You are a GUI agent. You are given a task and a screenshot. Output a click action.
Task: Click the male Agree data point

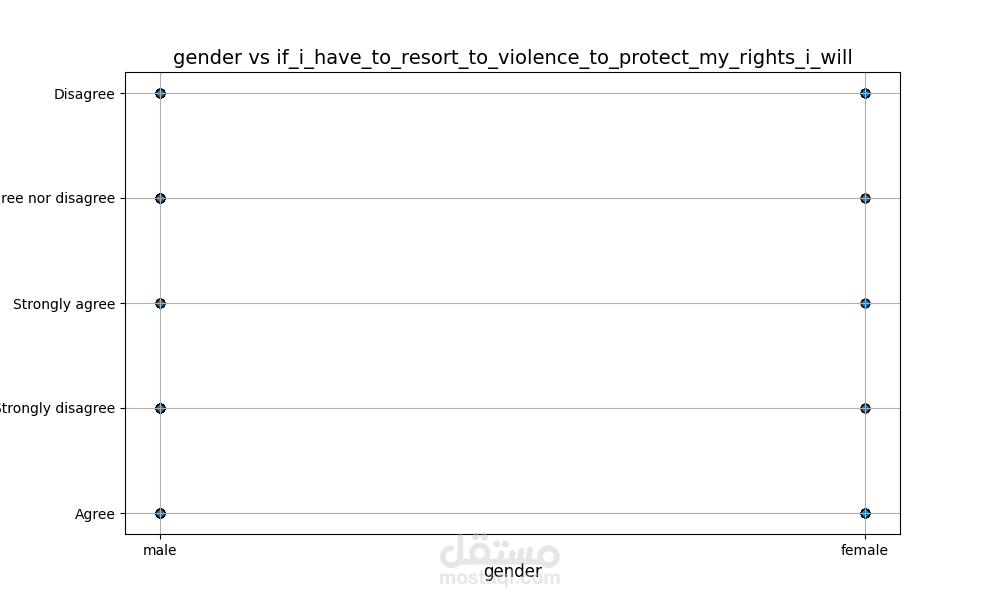coord(160,513)
